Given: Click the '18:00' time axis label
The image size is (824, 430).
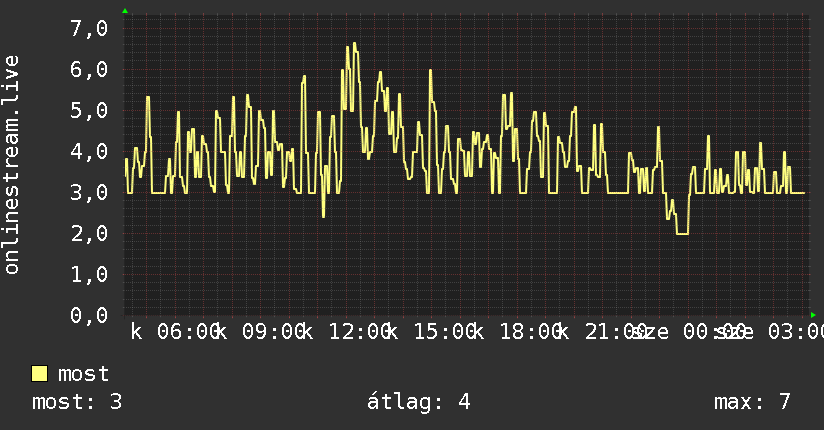Looking at the screenshot, I should (x=531, y=332).
